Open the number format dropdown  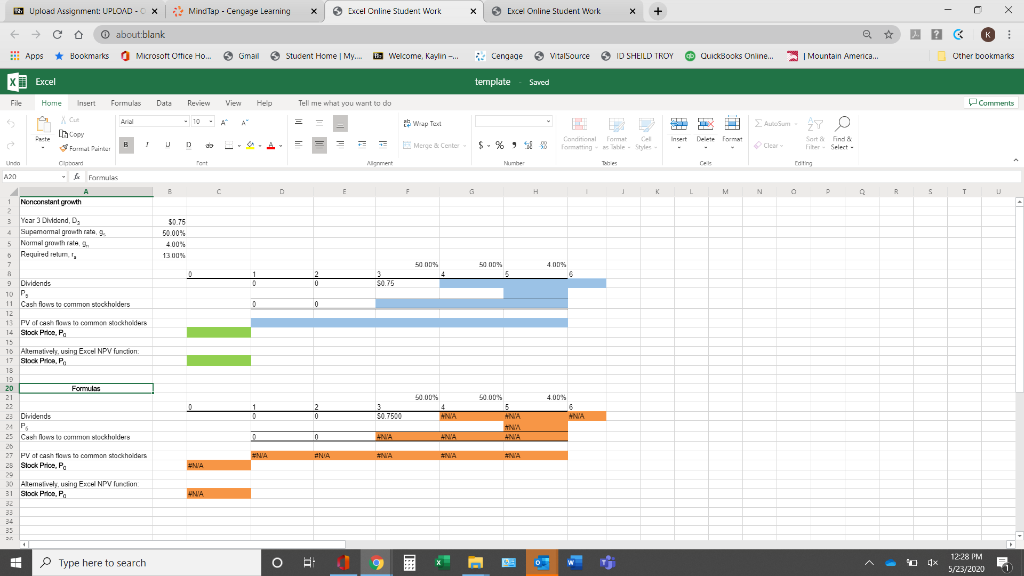pyautogui.click(x=548, y=121)
